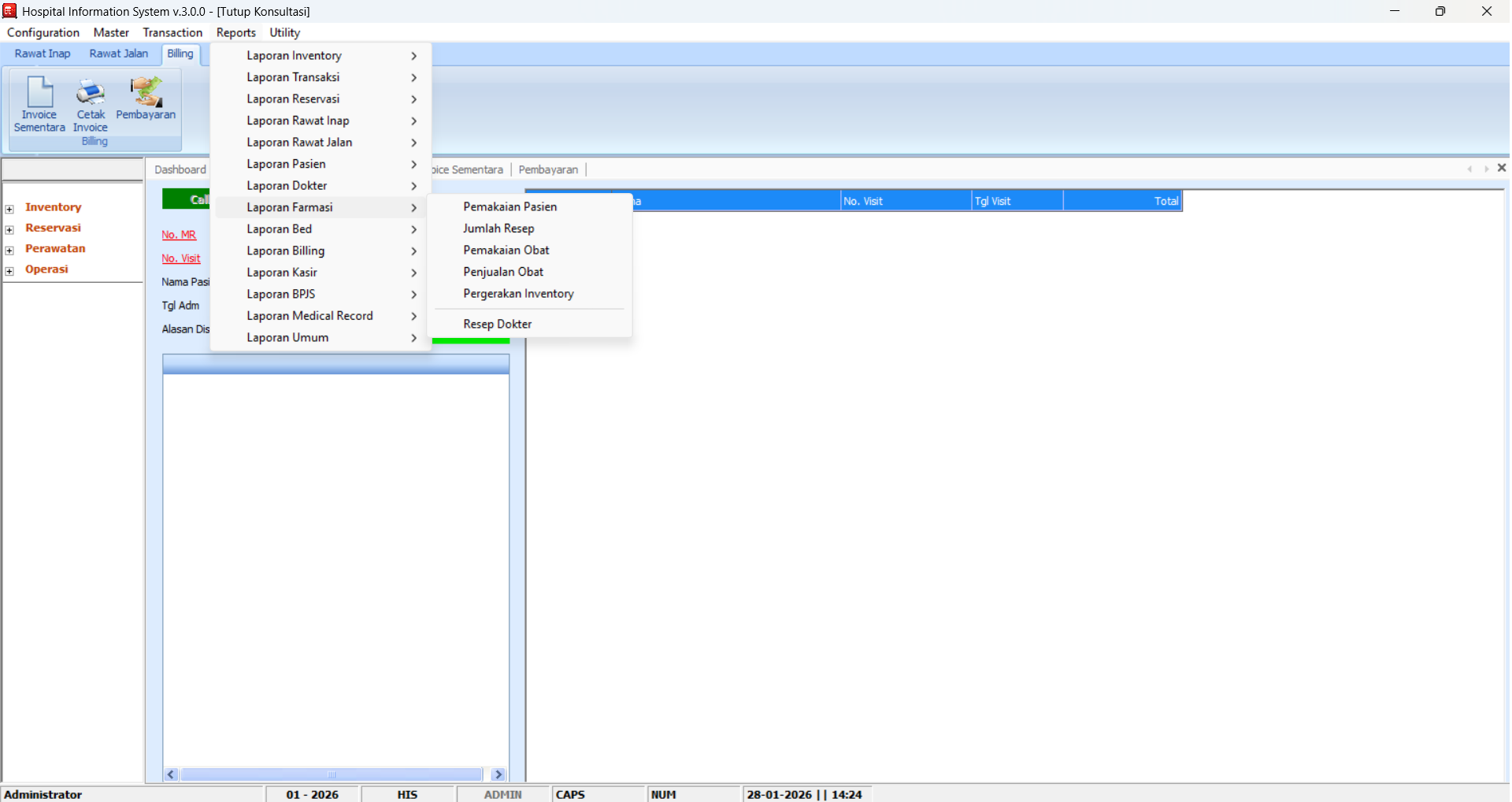Choose Pemakaian Pasien from submenu
This screenshot has width=1512, height=802.
coord(510,206)
